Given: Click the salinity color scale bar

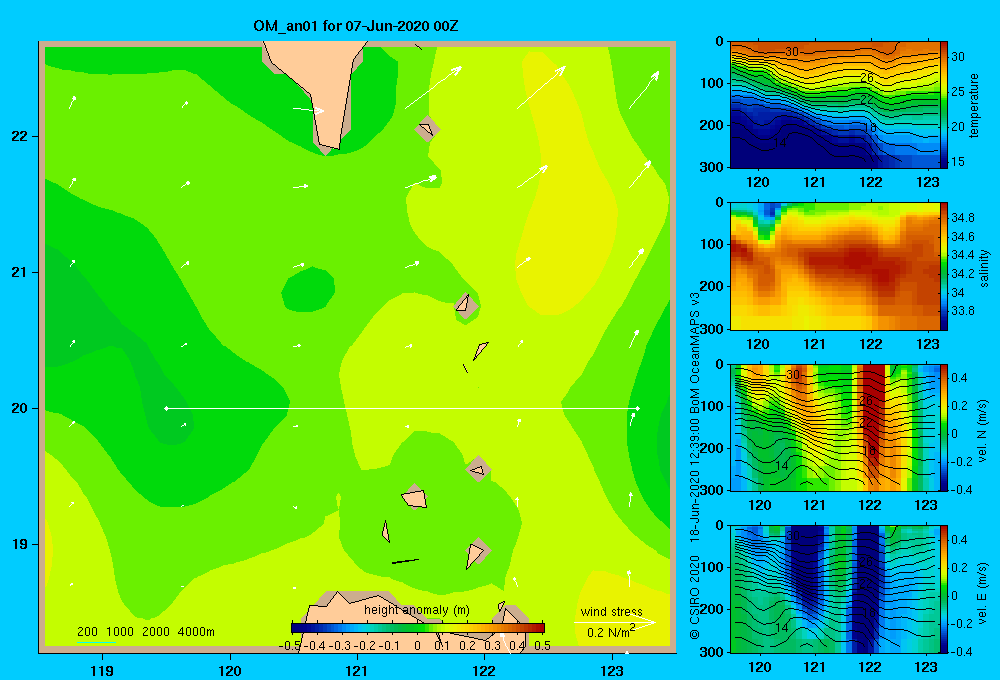Looking at the screenshot, I should tap(944, 267).
